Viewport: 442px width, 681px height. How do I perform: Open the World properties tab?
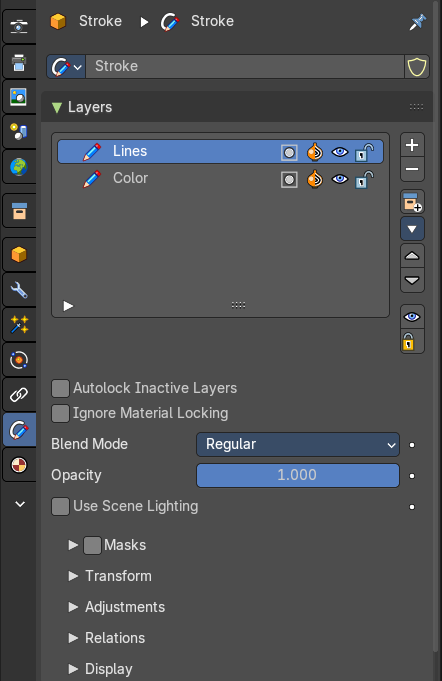pyautogui.click(x=19, y=167)
